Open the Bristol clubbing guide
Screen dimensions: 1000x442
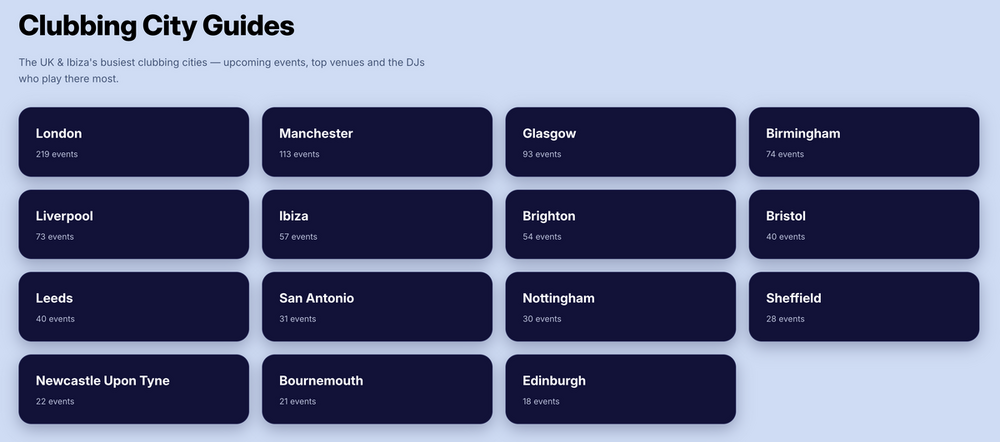coord(864,224)
